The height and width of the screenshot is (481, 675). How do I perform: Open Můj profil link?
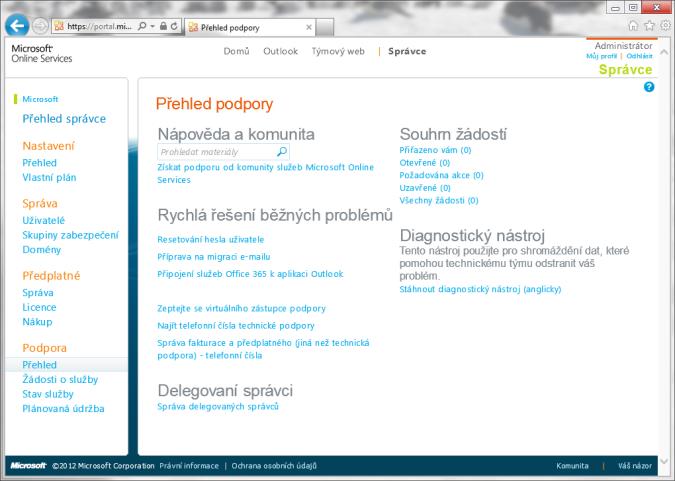[x=601, y=56]
